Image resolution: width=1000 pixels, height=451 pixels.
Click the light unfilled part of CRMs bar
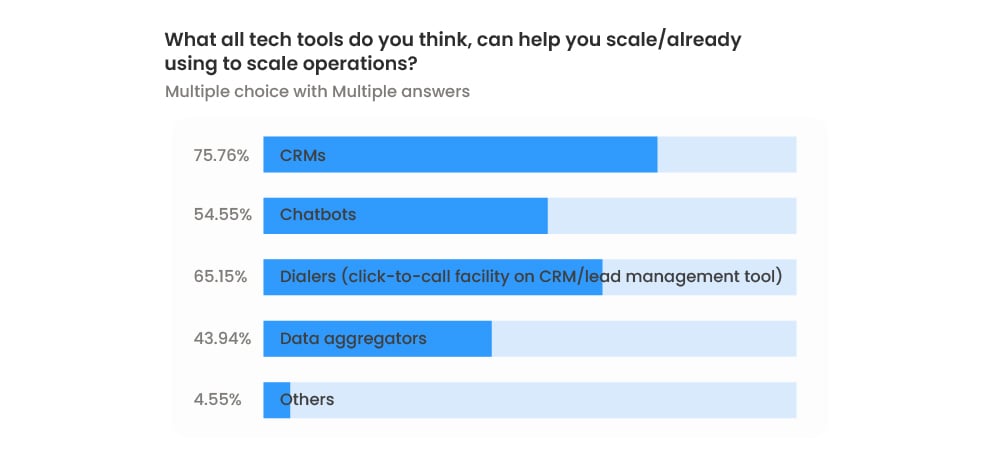pyautogui.click(x=727, y=155)
